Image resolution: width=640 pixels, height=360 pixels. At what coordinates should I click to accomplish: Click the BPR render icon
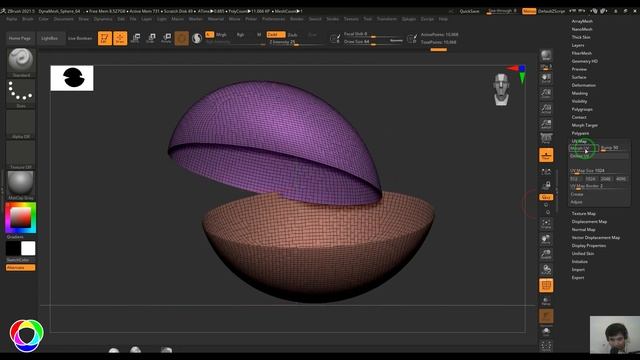546,56
